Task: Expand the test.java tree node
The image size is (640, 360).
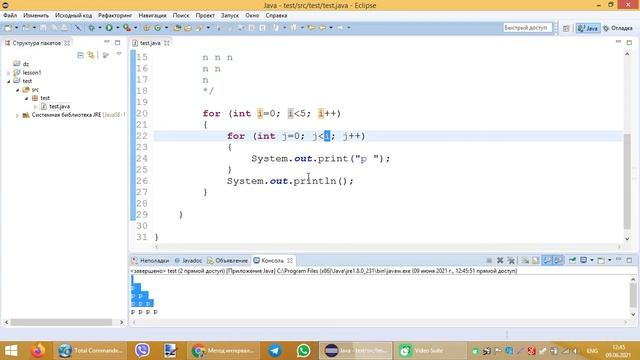Action: 36,107
